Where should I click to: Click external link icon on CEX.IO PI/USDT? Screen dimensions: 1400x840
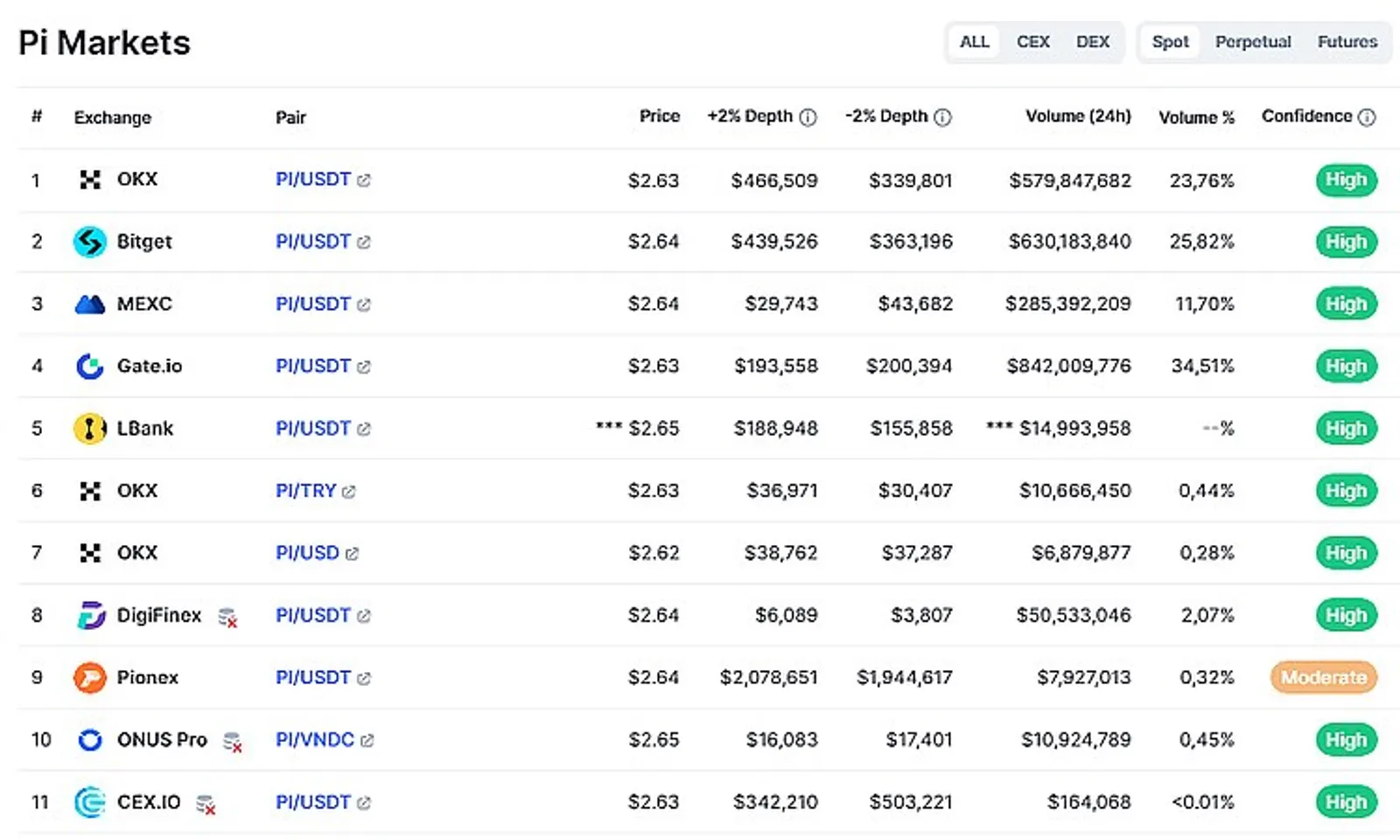coord(364,802)
